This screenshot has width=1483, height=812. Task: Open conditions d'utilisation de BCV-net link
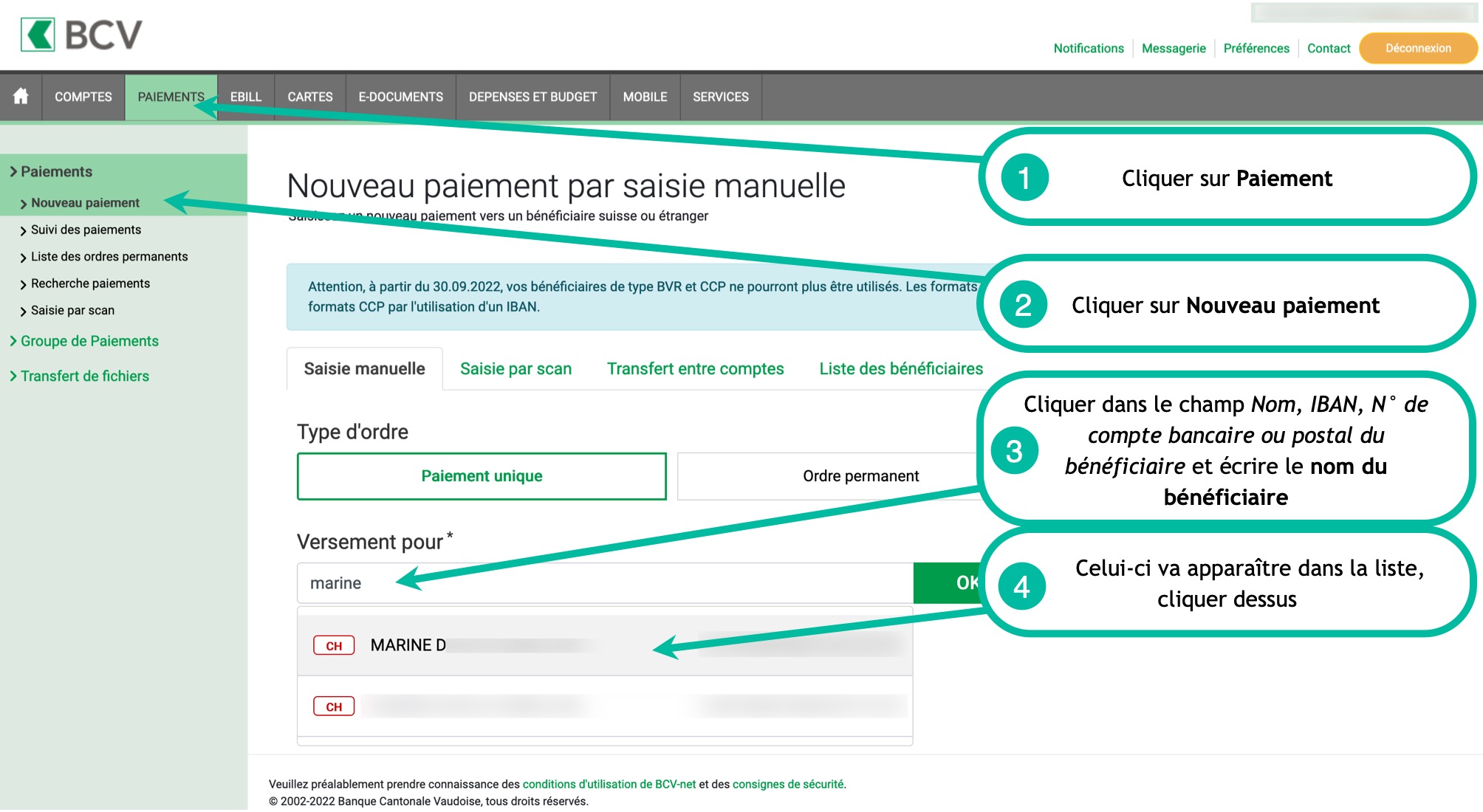click(609, 784)
